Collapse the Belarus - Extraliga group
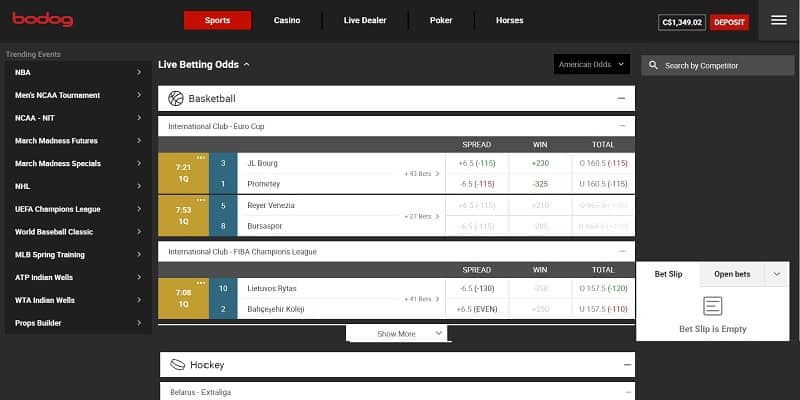The height and width of the screenshot is (400, 800). click(628, 392)
